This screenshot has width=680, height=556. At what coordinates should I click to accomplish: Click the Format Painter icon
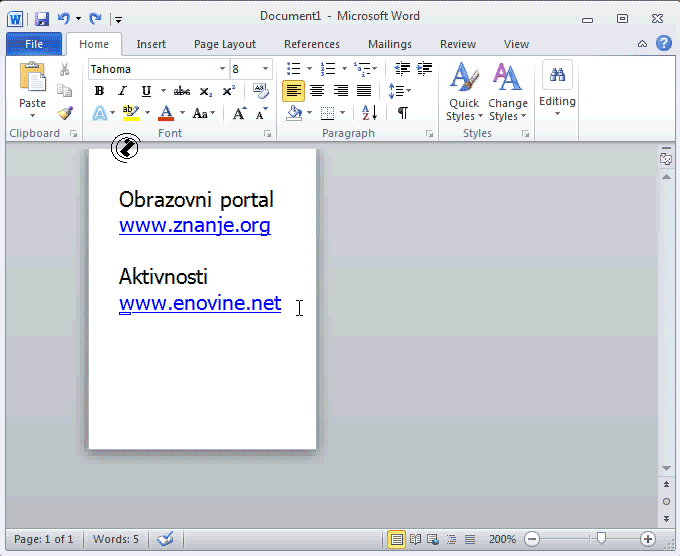[65, 113]
